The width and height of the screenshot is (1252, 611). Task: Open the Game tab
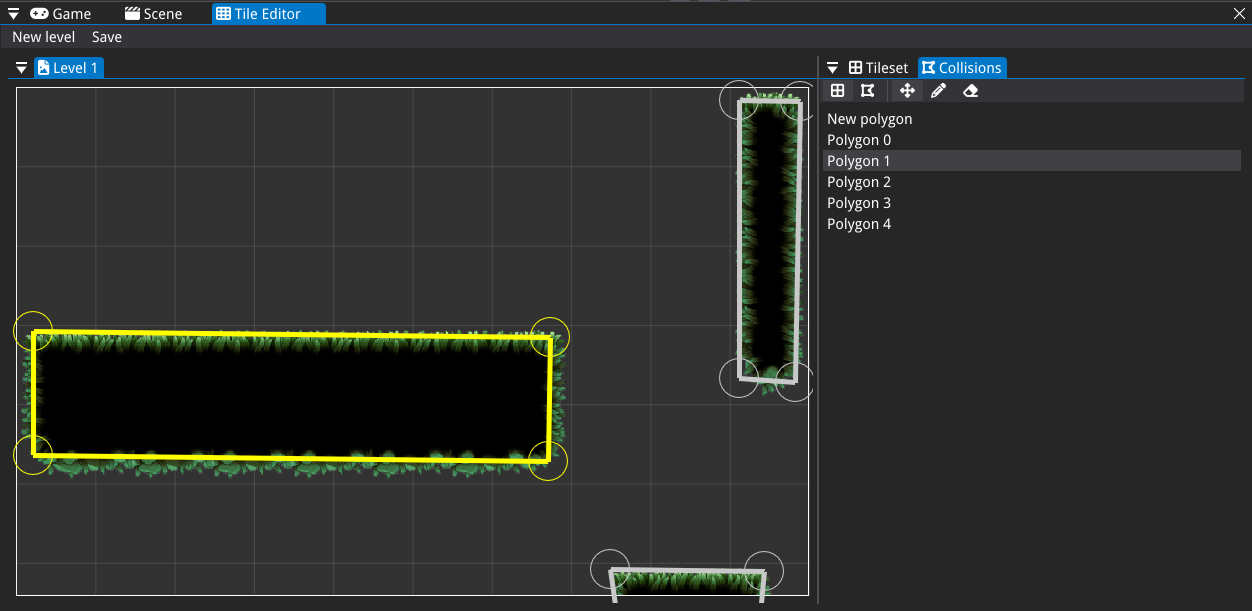coord(61,14)
